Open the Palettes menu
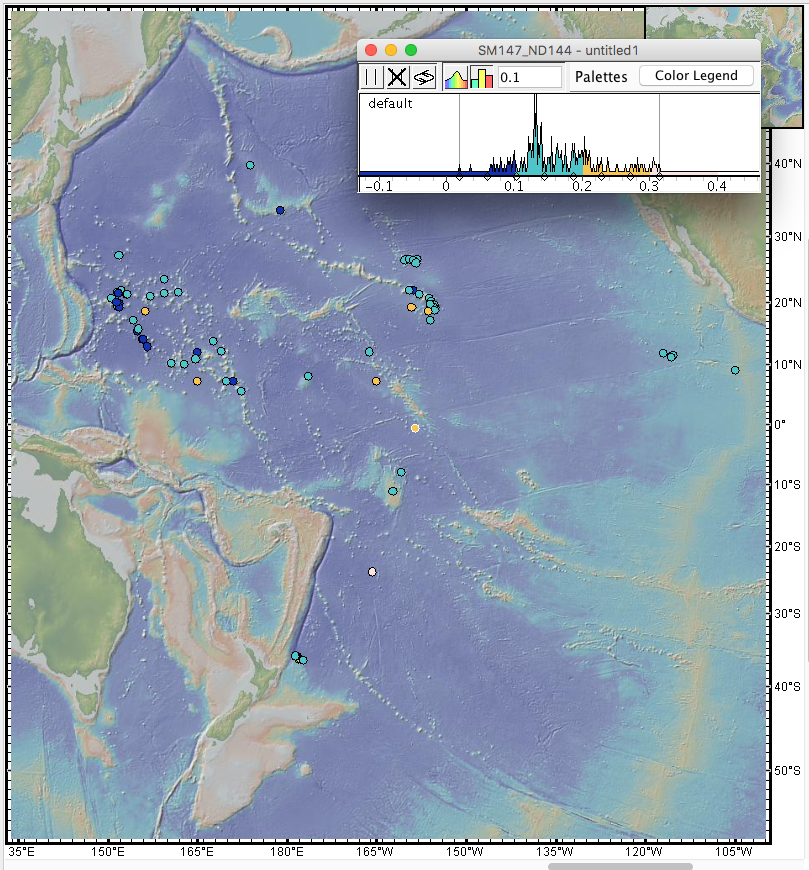This screenshot has height=870, width=809. (601, 77)
